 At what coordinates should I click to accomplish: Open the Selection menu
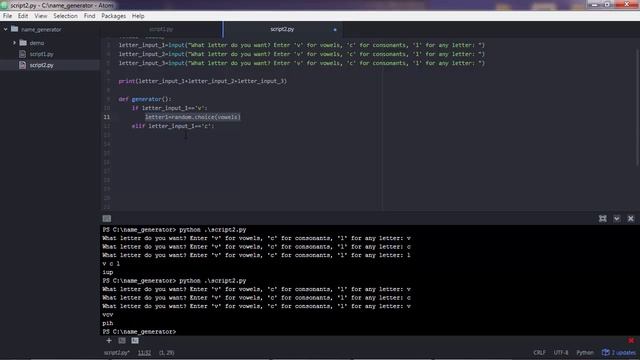coord(65,16)
